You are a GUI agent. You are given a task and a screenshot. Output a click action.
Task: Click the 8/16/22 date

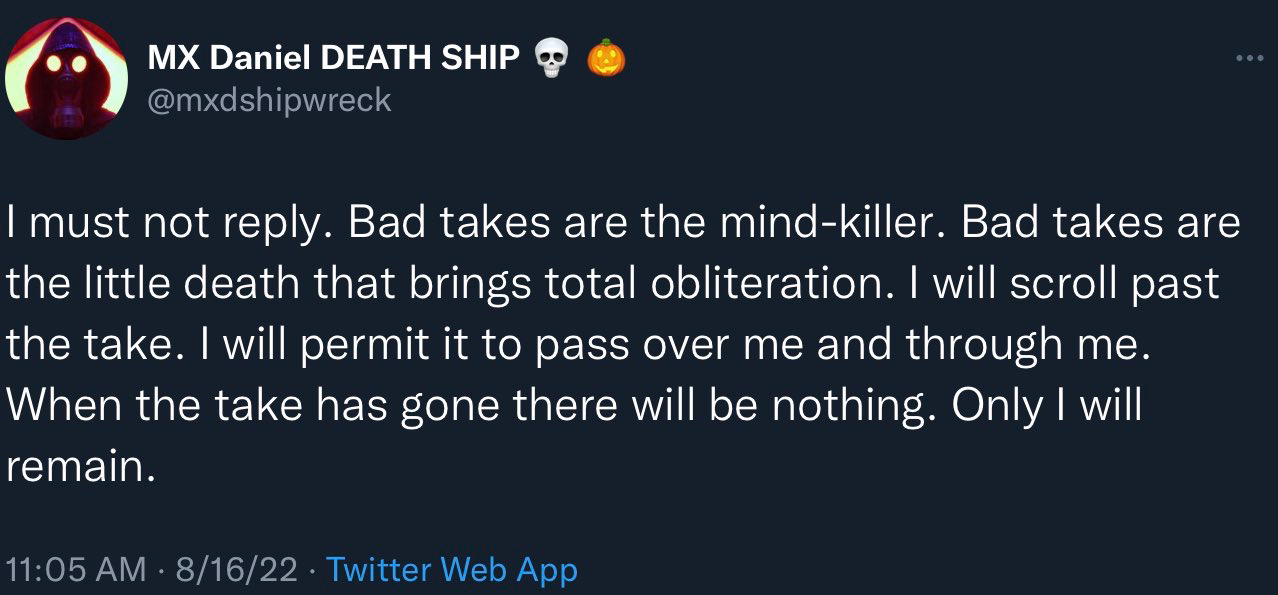tap(236, 570)
